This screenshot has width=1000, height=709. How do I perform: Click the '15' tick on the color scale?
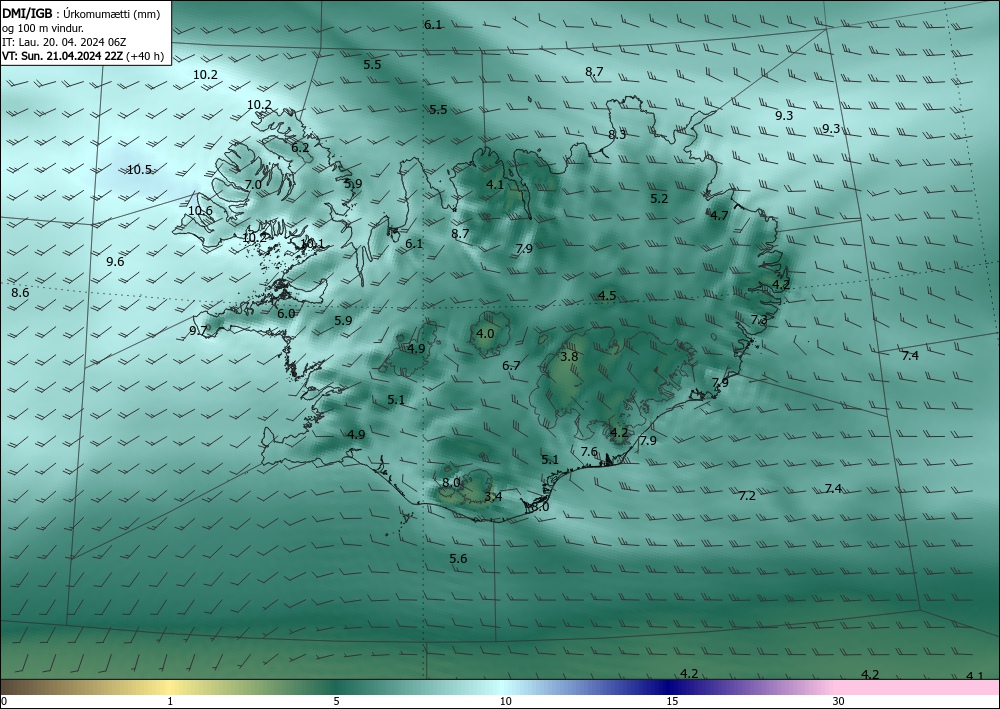672,701
